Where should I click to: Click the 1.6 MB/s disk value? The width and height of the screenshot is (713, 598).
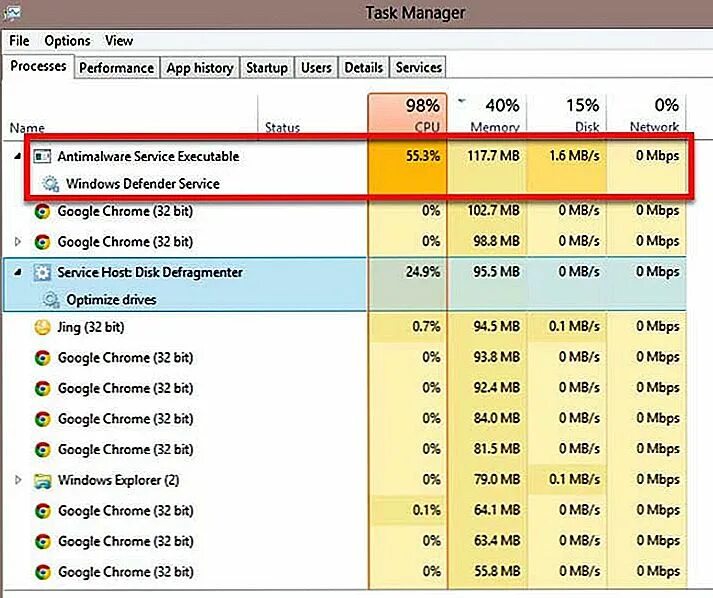coord(574,156)
